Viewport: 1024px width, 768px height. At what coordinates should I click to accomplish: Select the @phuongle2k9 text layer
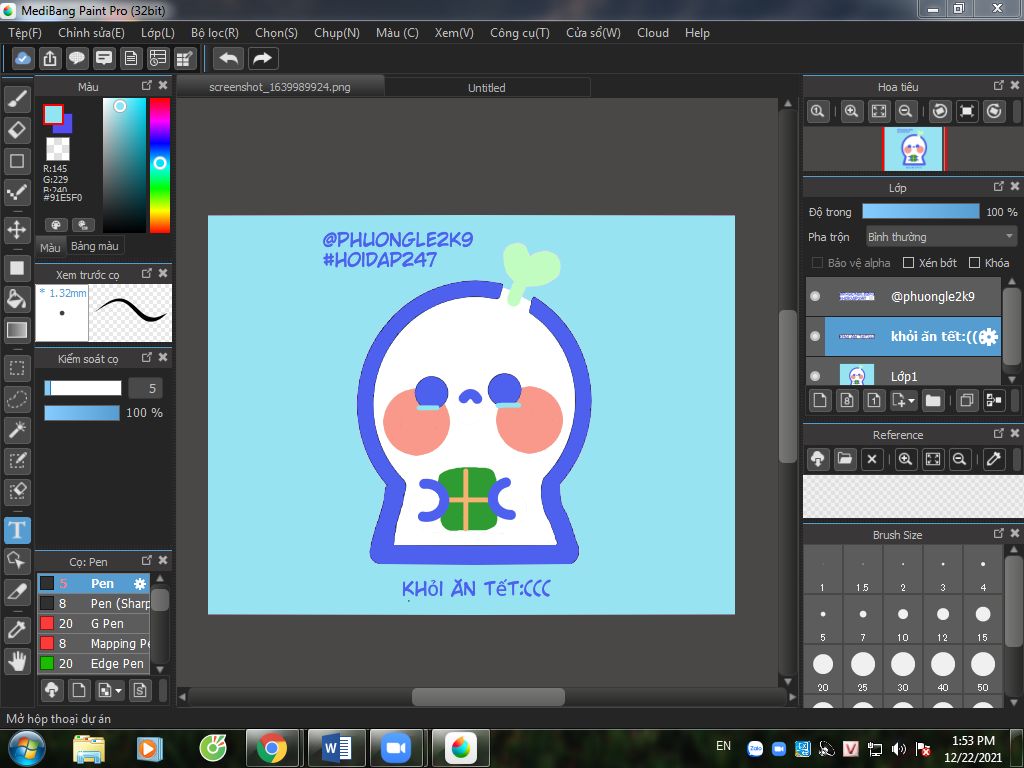tap(903, 296)
